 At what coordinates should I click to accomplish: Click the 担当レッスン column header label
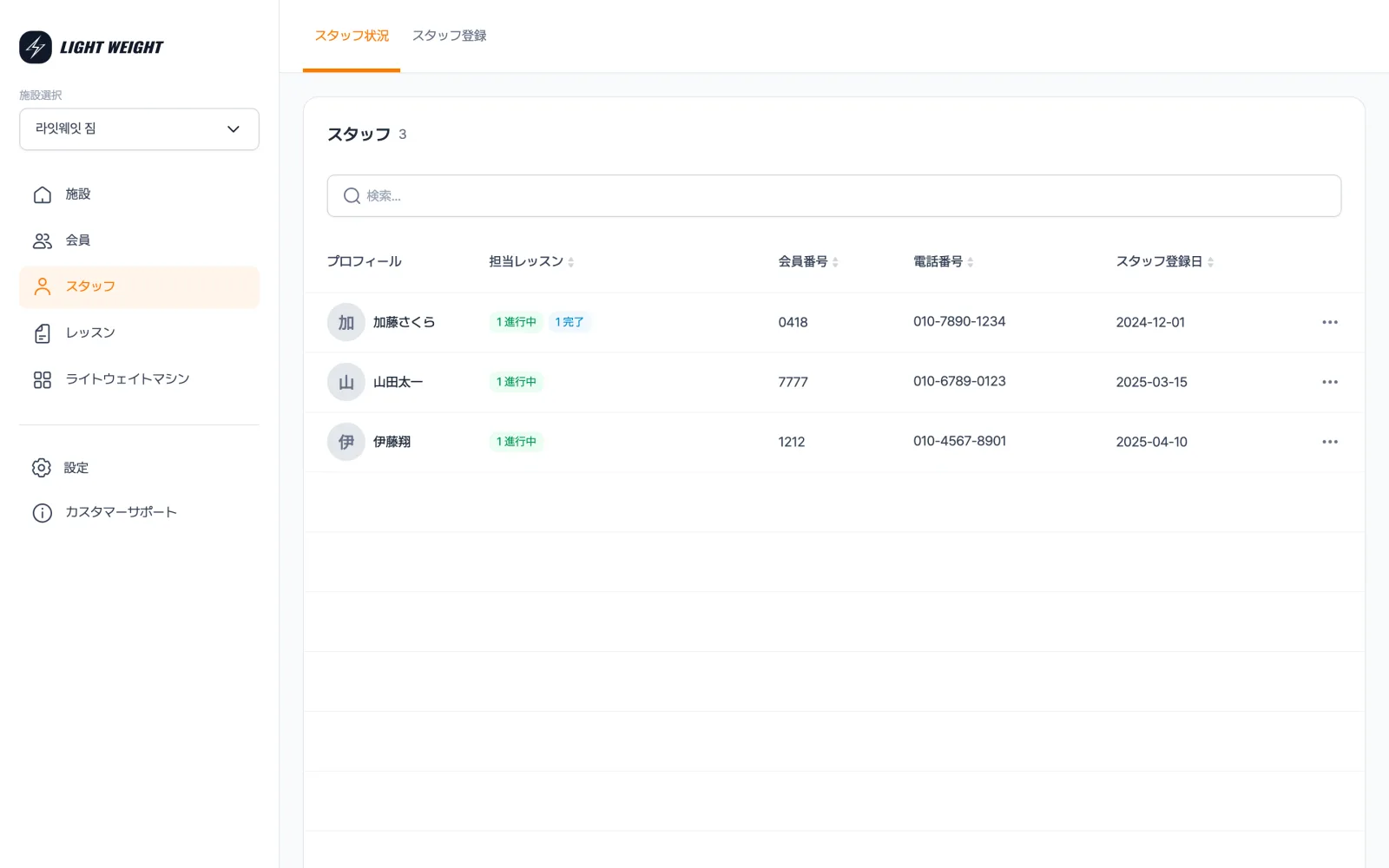(526, 261)
